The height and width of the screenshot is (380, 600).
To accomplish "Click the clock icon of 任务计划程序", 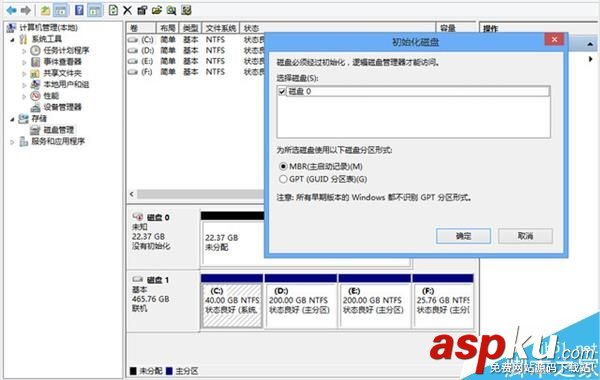I will [36, 51].
